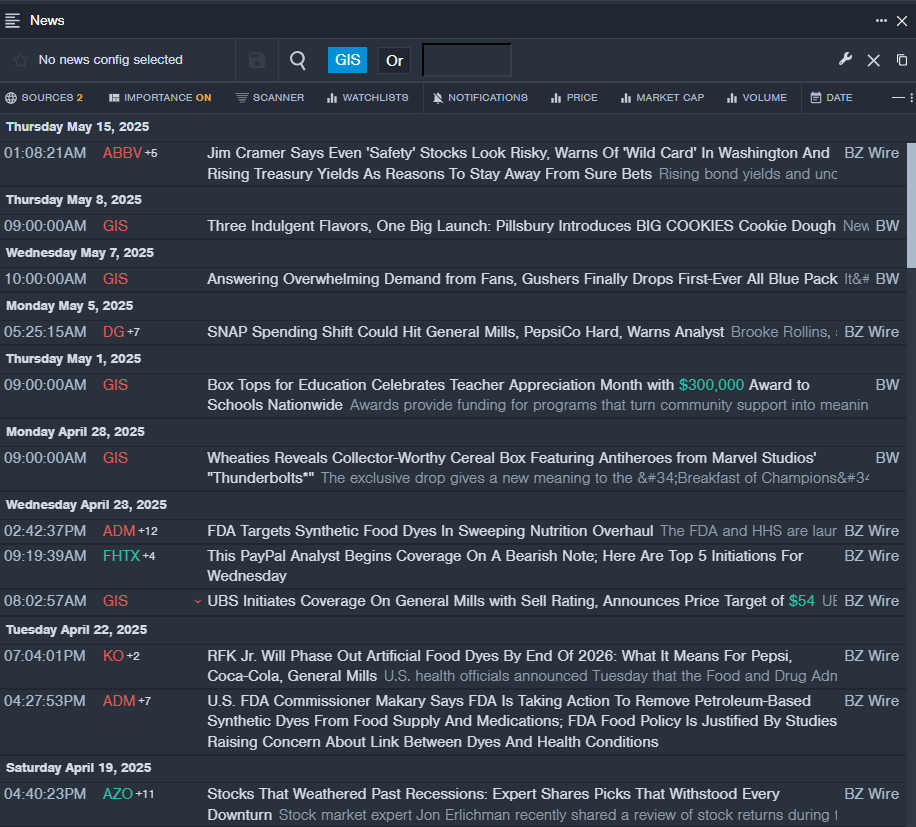
Task: Expand the +2 tickers beside KO
Action: [133, 656]
